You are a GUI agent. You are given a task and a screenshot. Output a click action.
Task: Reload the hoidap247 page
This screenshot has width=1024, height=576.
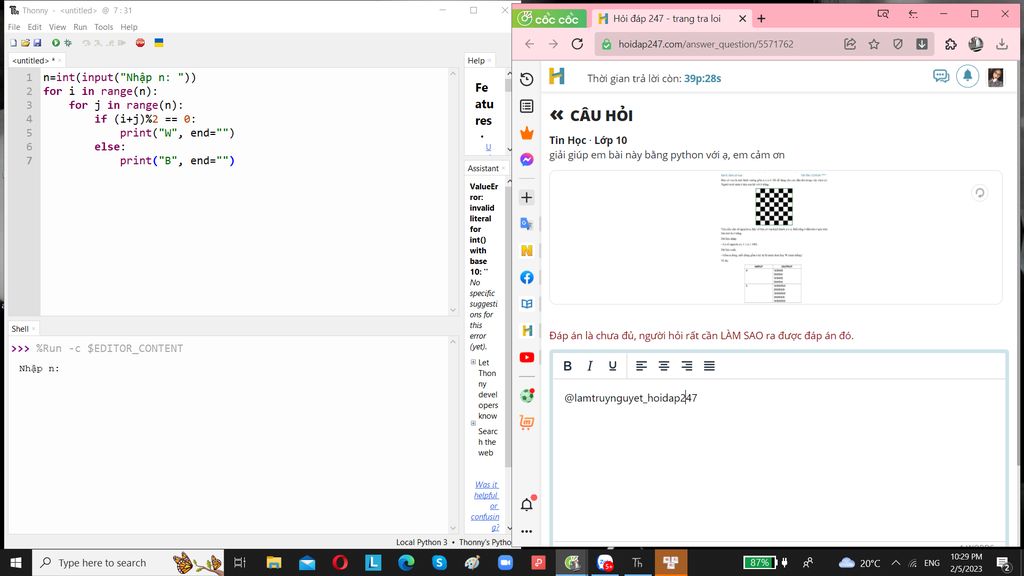577,44
